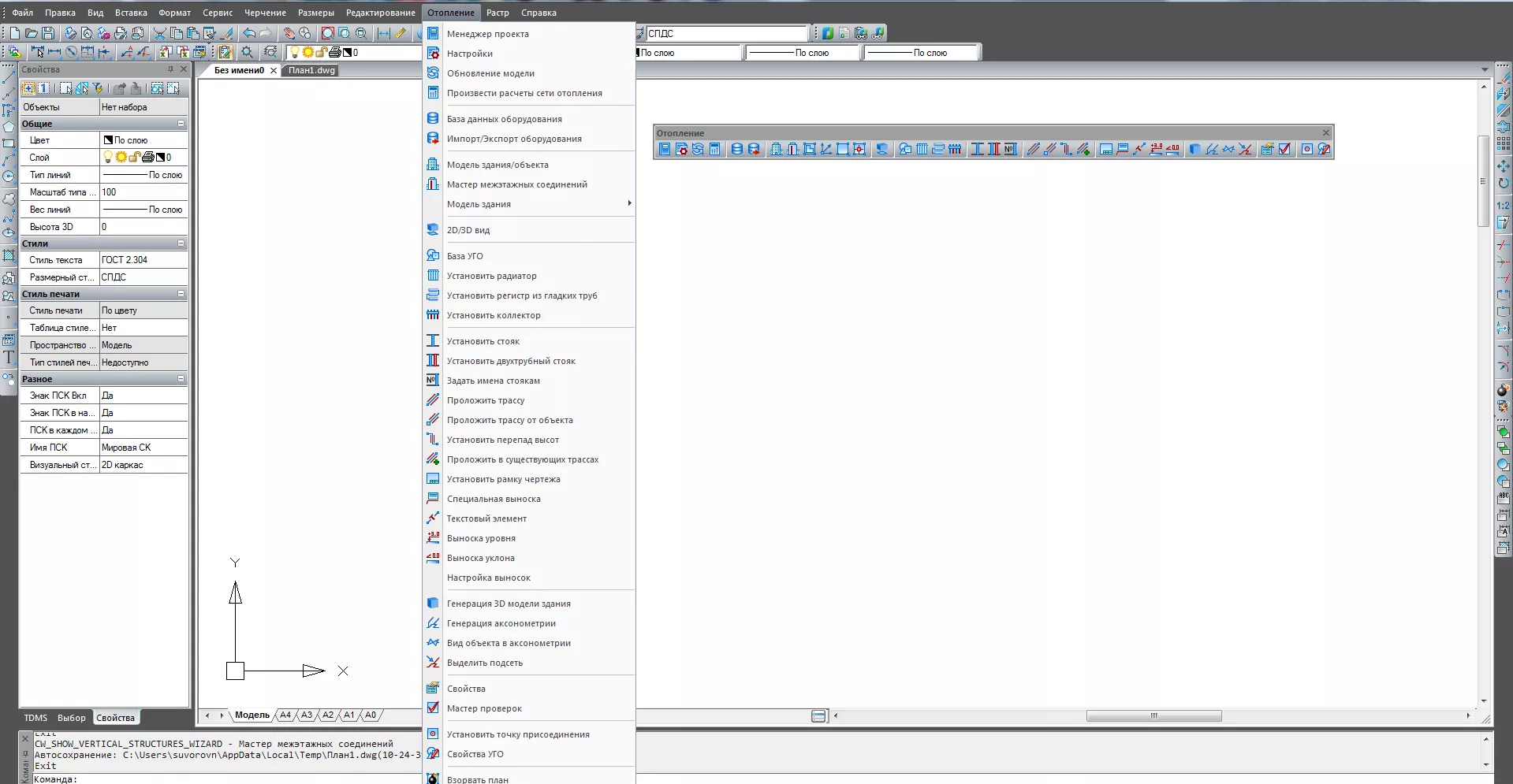1513x784 pixels.
Task: Click the СПДС text field in toolbar
Action: (x=725, y=33)
